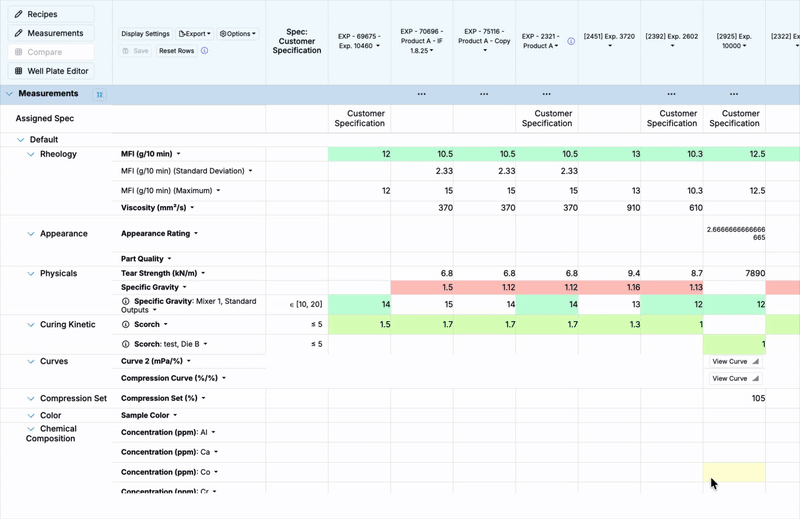Select the yellow highlighted Concentration Co cell
This screenshot has width=800, height=519.
(734, 472)
